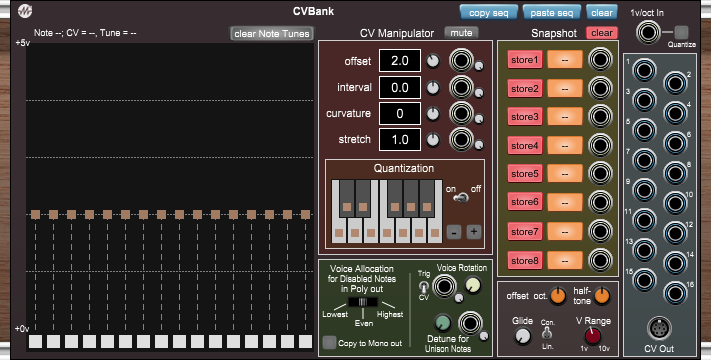
Task: Click the stretch CV input jack
Action: tap(461, 139)
